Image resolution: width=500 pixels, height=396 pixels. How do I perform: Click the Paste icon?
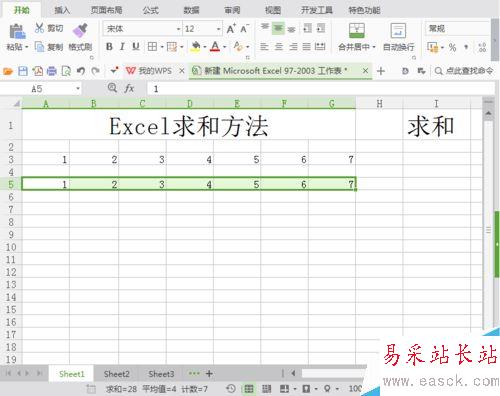(17, 31)
